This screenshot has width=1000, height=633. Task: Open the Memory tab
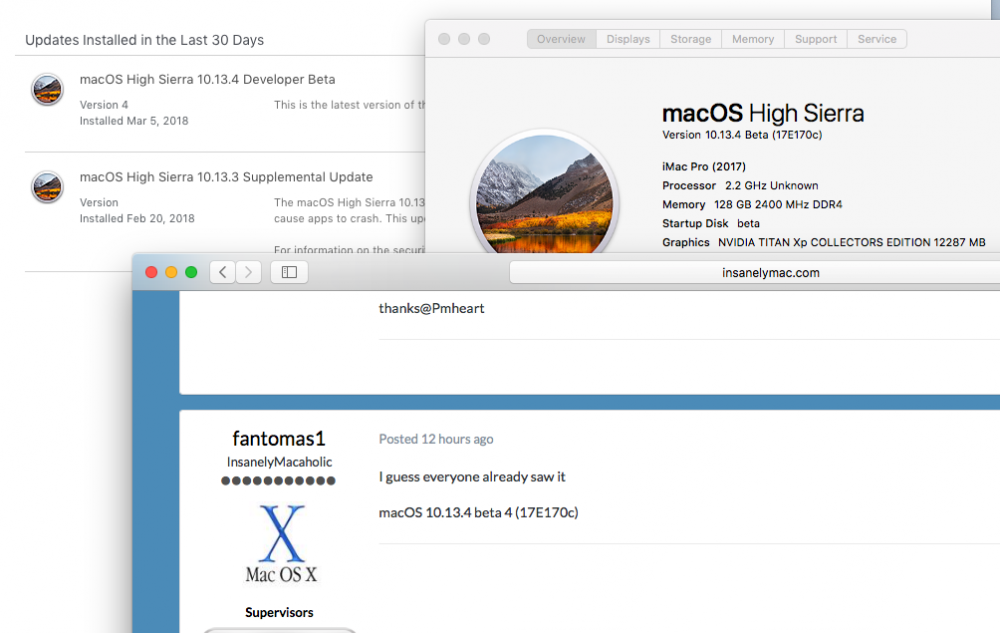coord(753,39)
